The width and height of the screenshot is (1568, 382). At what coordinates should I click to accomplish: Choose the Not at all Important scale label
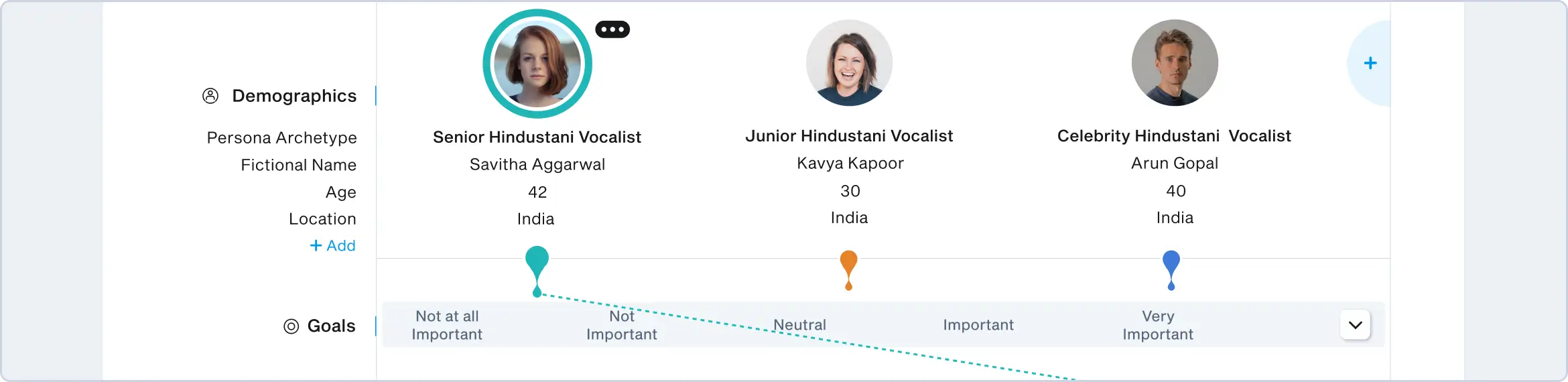click(447, 325)
